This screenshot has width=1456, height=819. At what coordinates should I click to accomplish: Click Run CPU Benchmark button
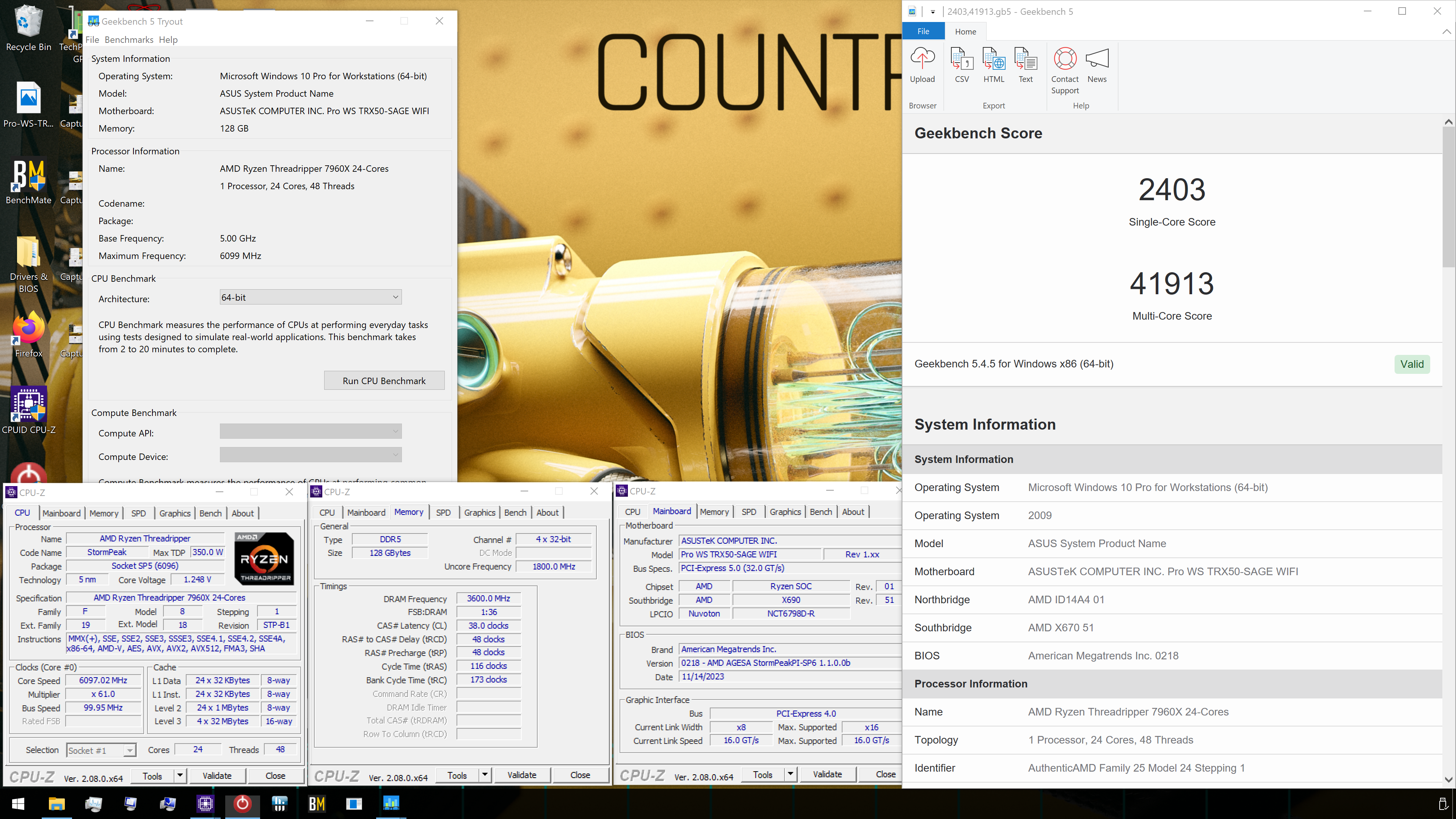tap(384, 381)
